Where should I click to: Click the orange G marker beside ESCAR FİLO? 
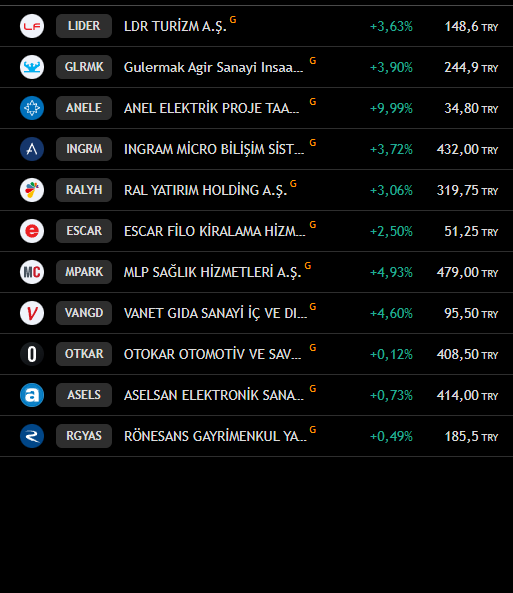point(313,225)
